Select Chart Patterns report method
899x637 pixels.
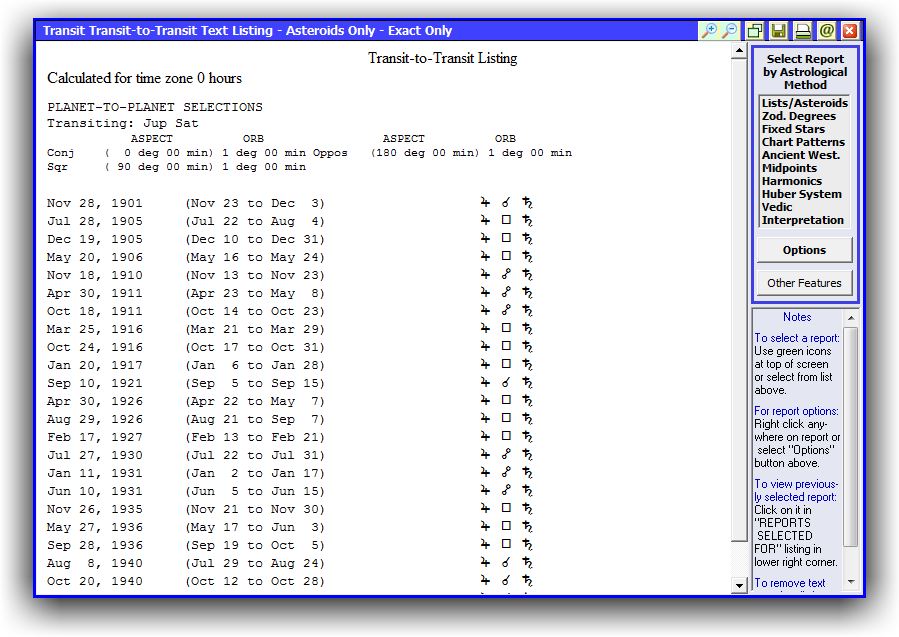coord(803,142)
